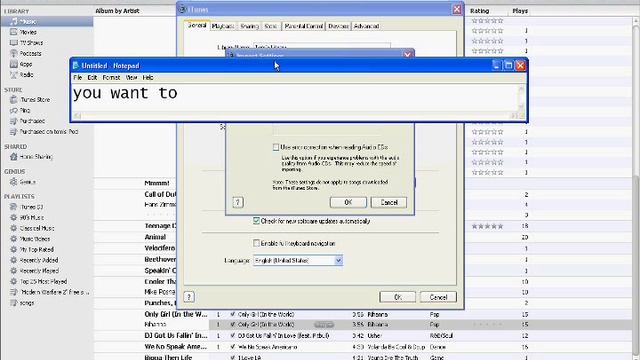This screenshot has width=640, height=360.
Task: Open the Movies library icon
Action: pos(14,32)
